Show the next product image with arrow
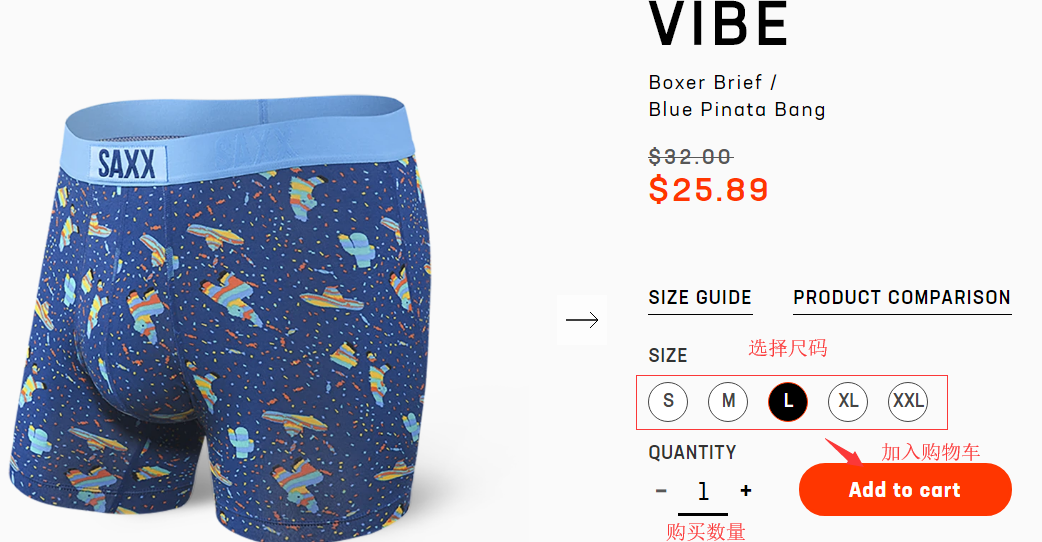Image resolution: width=1042 pixels, height=542 pixels. (x=582, y=320)
